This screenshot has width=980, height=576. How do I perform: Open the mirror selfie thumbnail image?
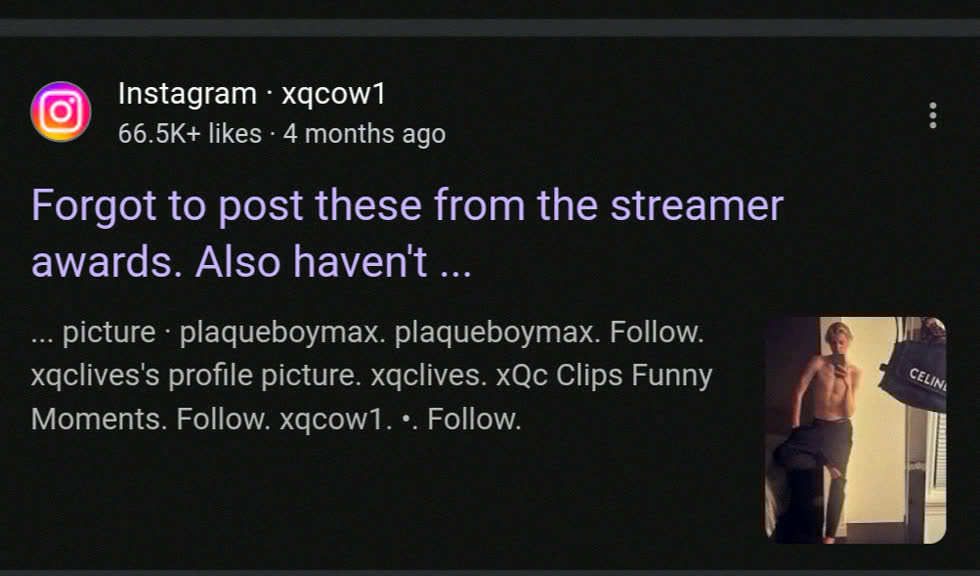pos(856,430)
